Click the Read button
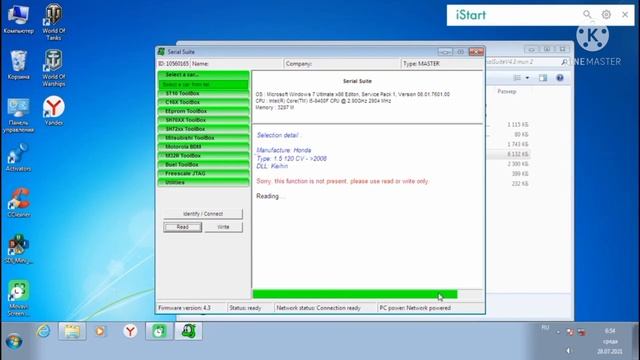This screenshot has height=360, width=640. coord(182,227)
